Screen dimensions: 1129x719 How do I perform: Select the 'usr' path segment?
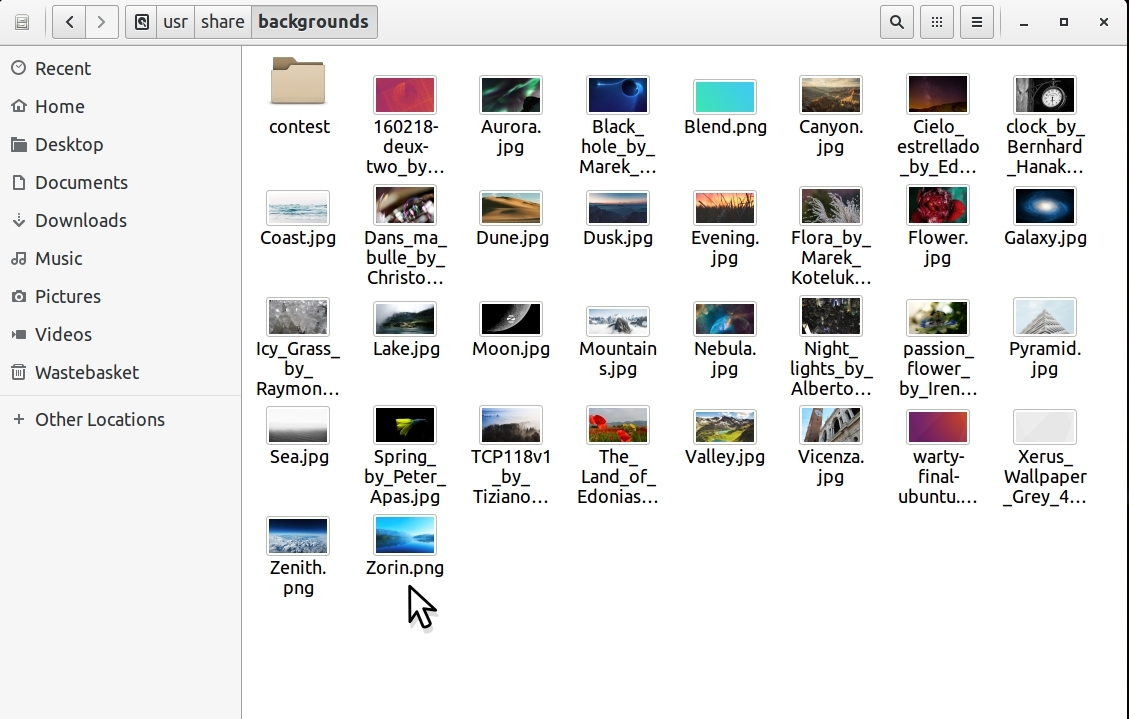[x=176, y=22]
